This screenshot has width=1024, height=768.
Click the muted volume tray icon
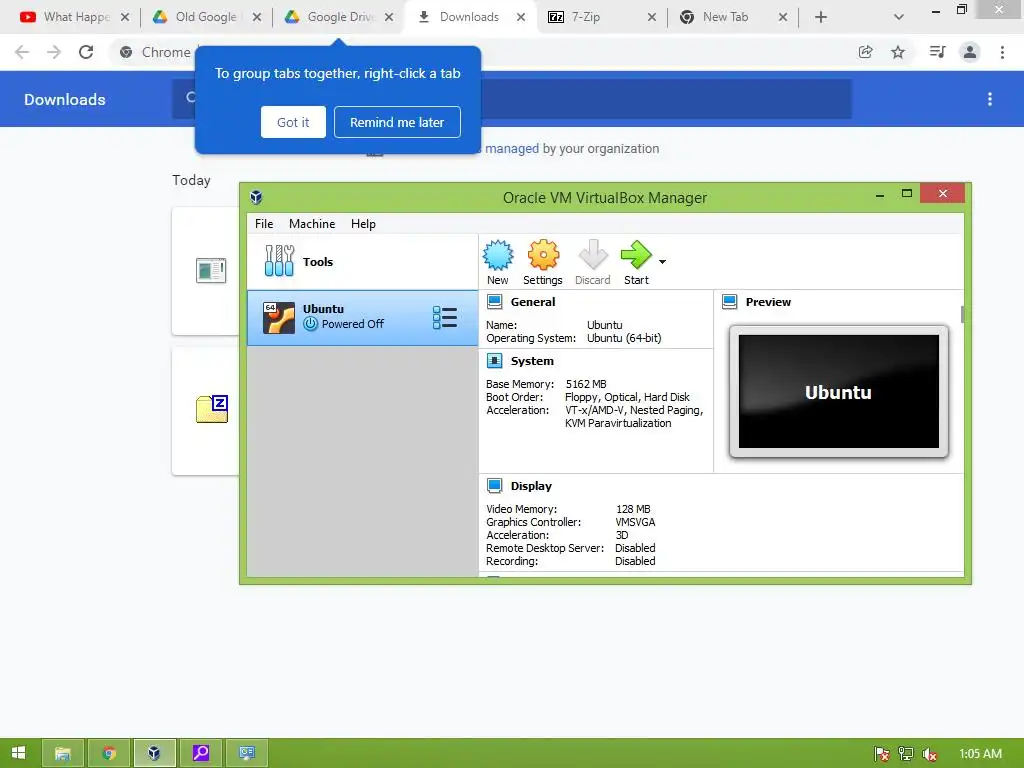[x=929, y=754]
